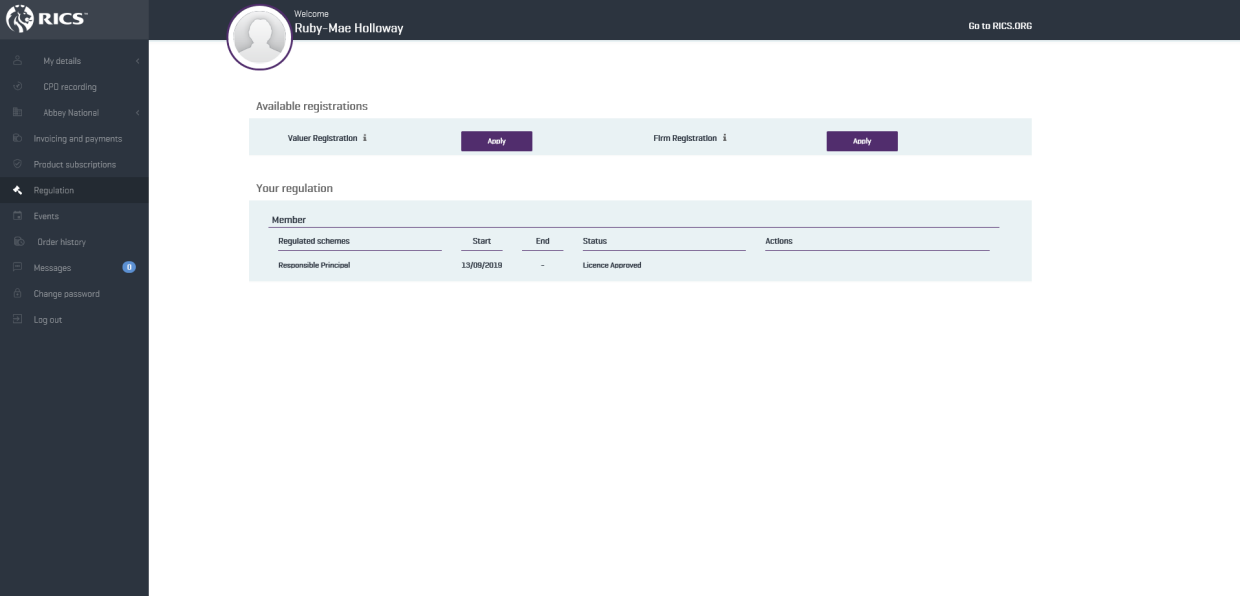Expand the My details submenu chevron
This screenshot has width=1240, height=596.
click(137, 61)
